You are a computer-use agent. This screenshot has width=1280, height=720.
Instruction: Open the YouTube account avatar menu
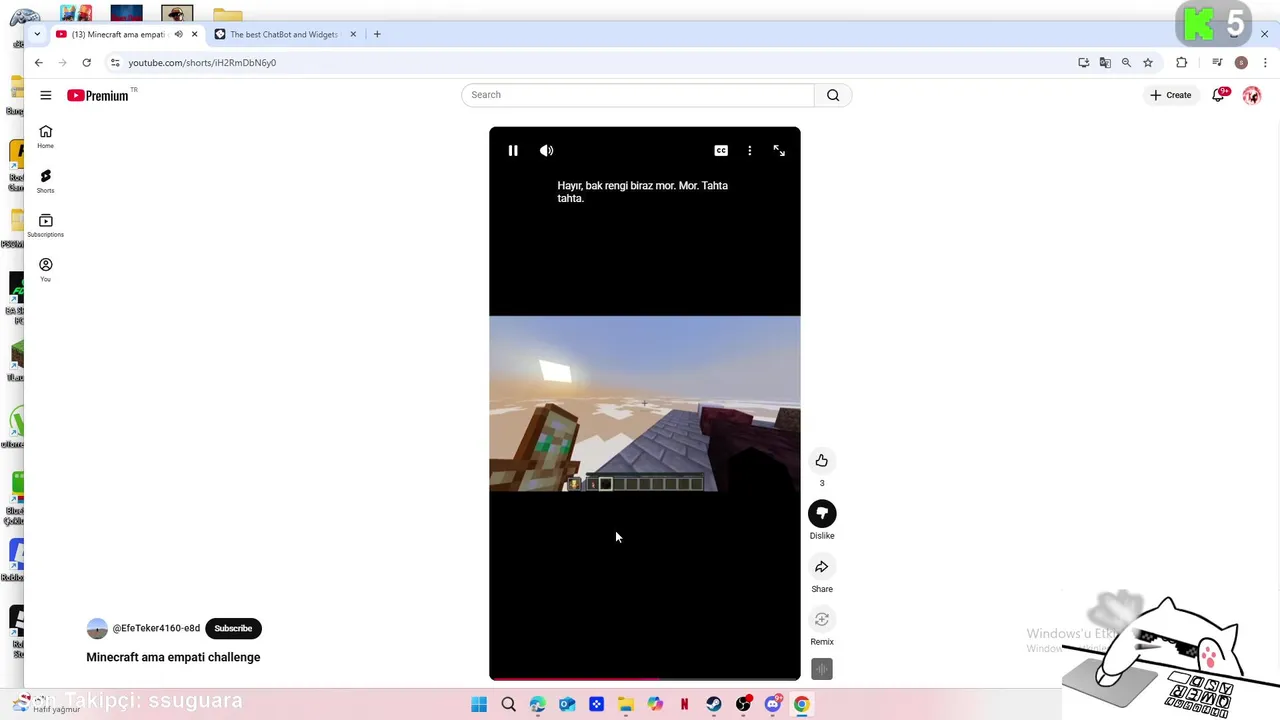[x=1252, y=95]
